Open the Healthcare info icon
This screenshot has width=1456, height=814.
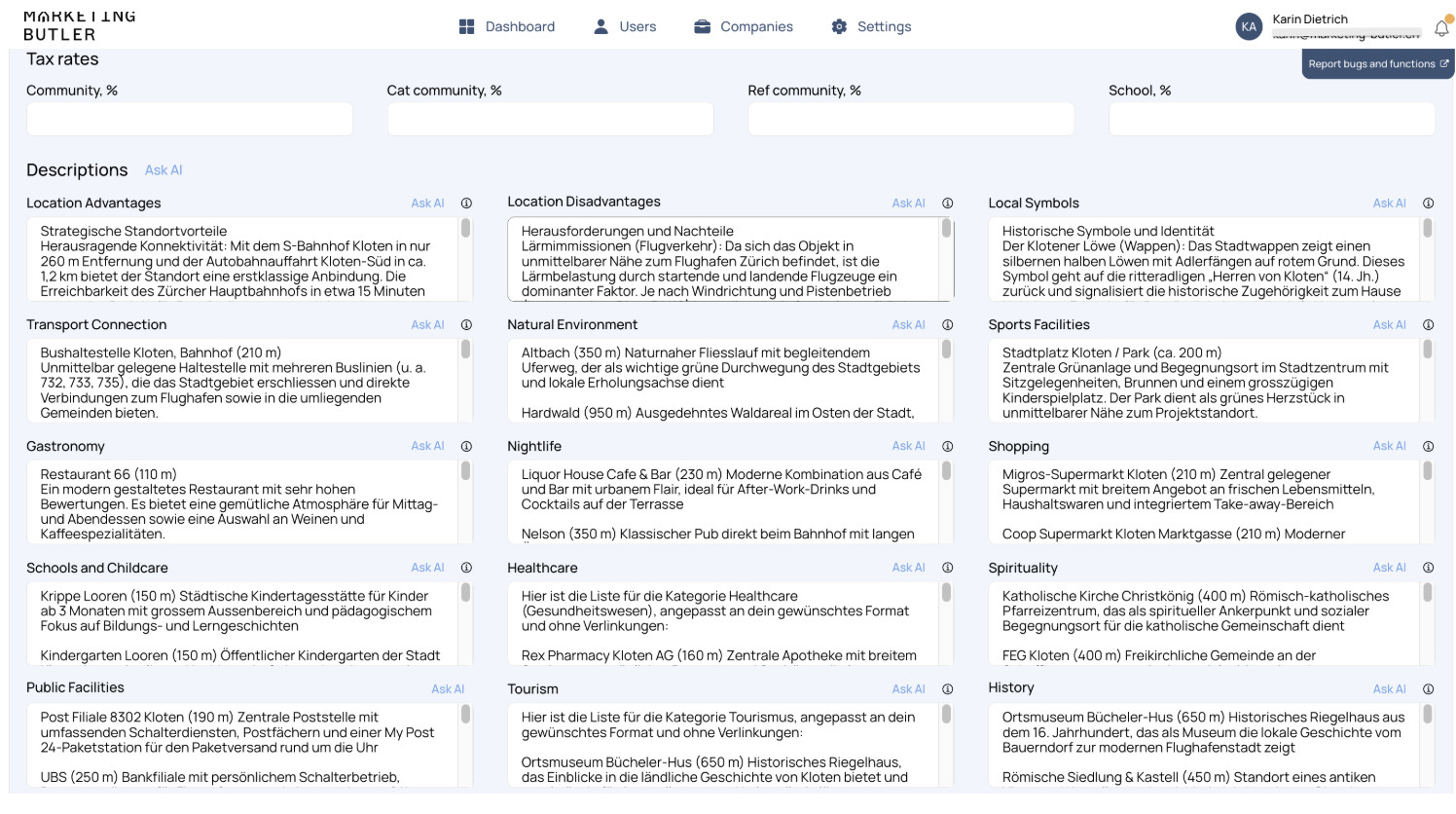947,568
